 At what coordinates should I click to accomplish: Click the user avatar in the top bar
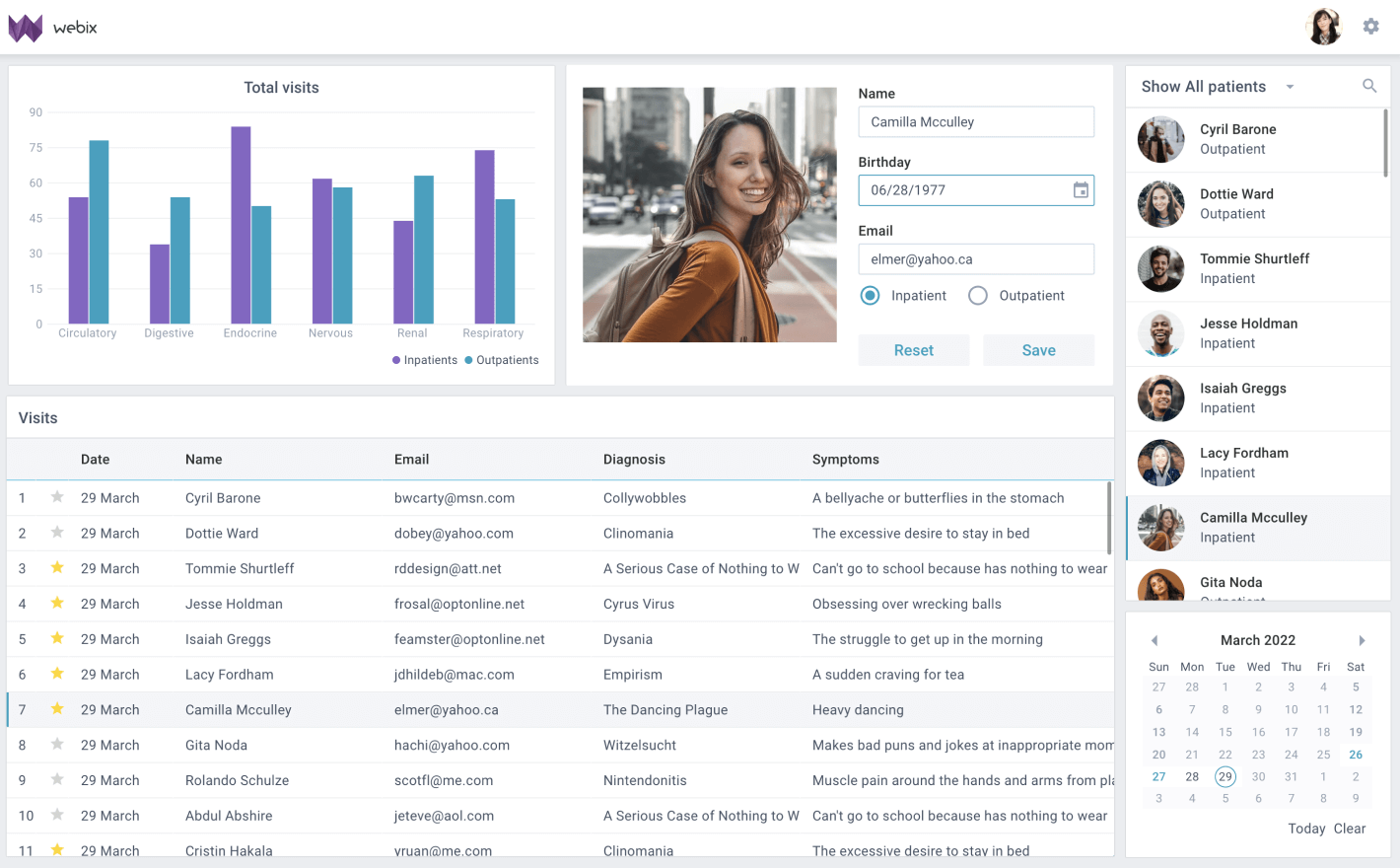(1324, 27)
